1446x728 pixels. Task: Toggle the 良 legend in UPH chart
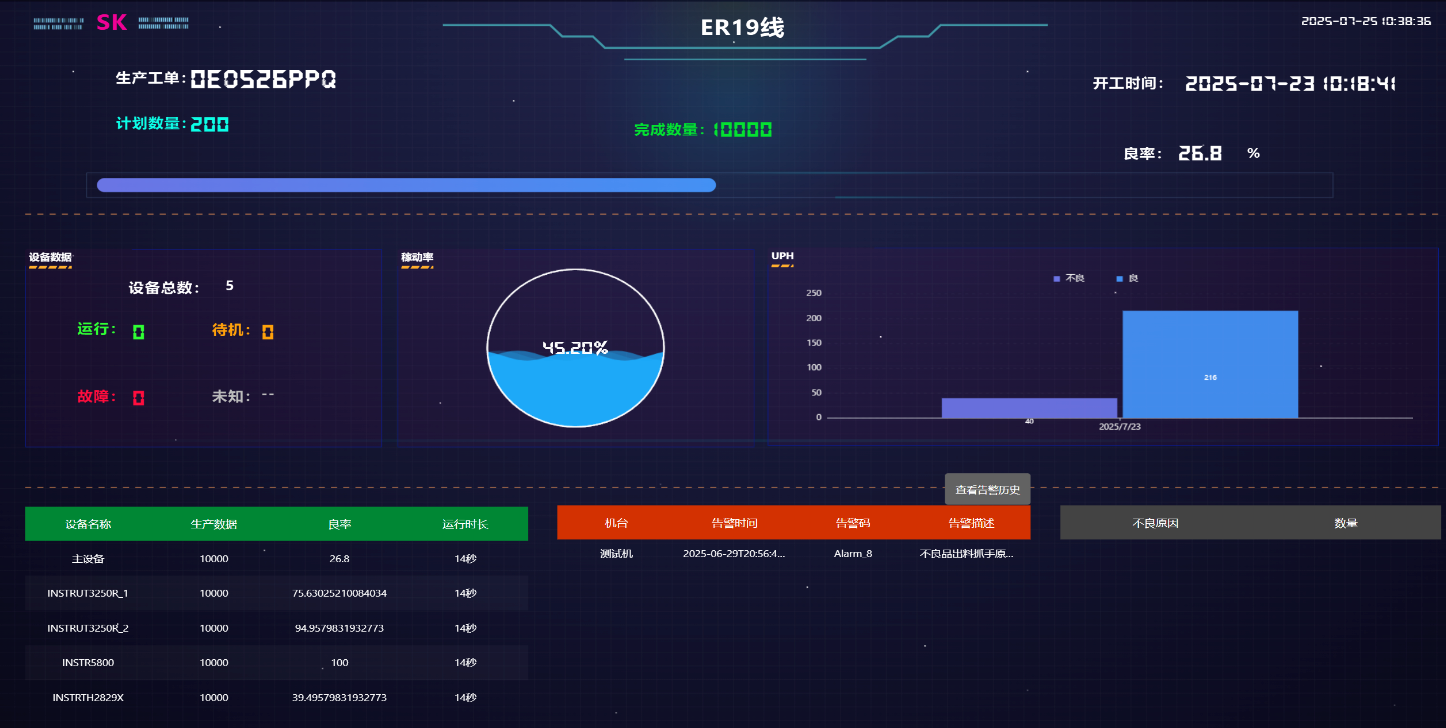1126,278
